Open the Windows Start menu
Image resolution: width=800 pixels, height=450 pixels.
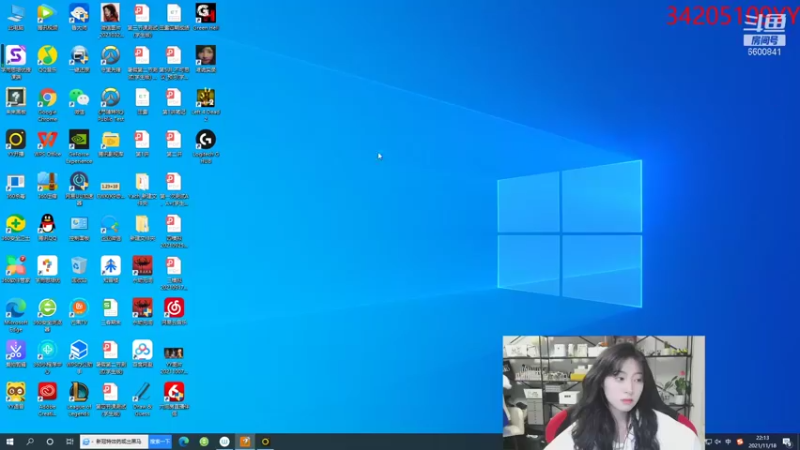click(x=10, y=441)
